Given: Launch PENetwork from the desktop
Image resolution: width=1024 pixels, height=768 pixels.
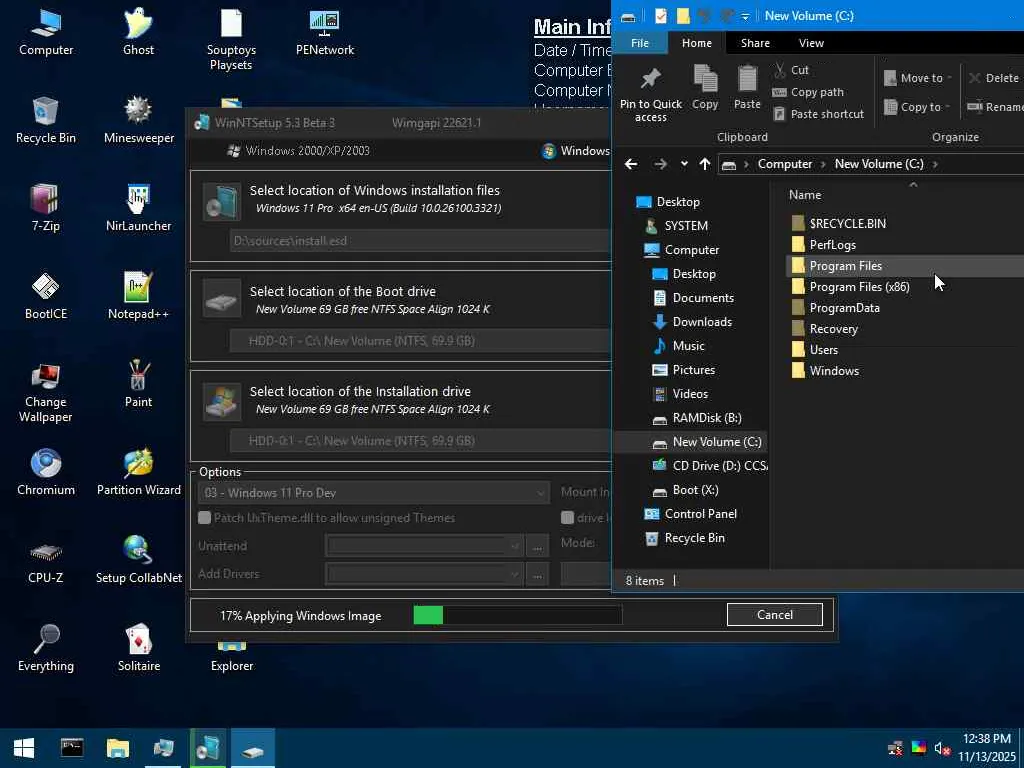Looking at the screenshot, I should [325, 31].
